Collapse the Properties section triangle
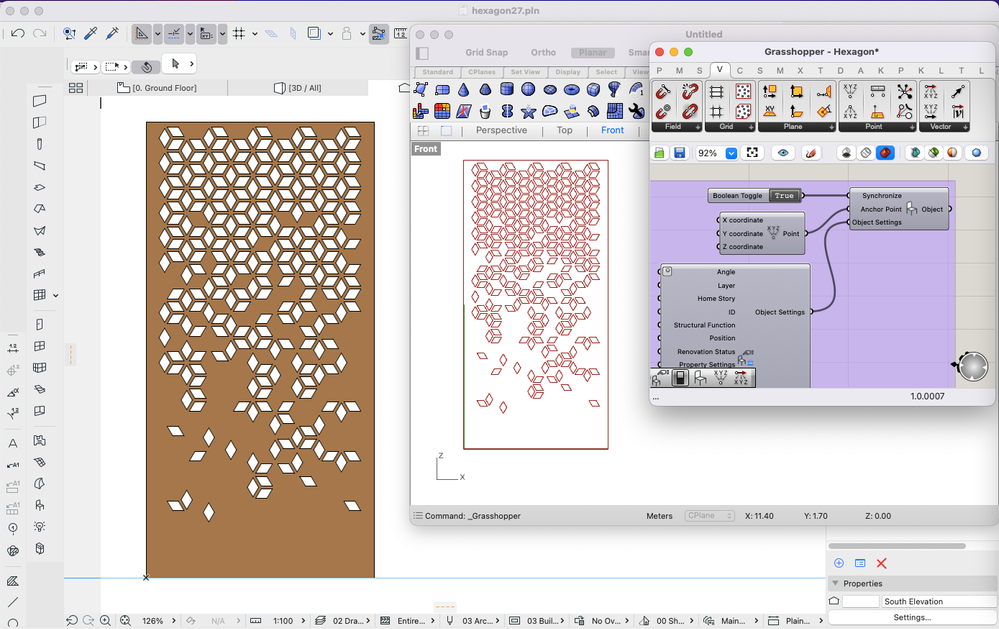This screenshot has height=629, width=999. 835,583
